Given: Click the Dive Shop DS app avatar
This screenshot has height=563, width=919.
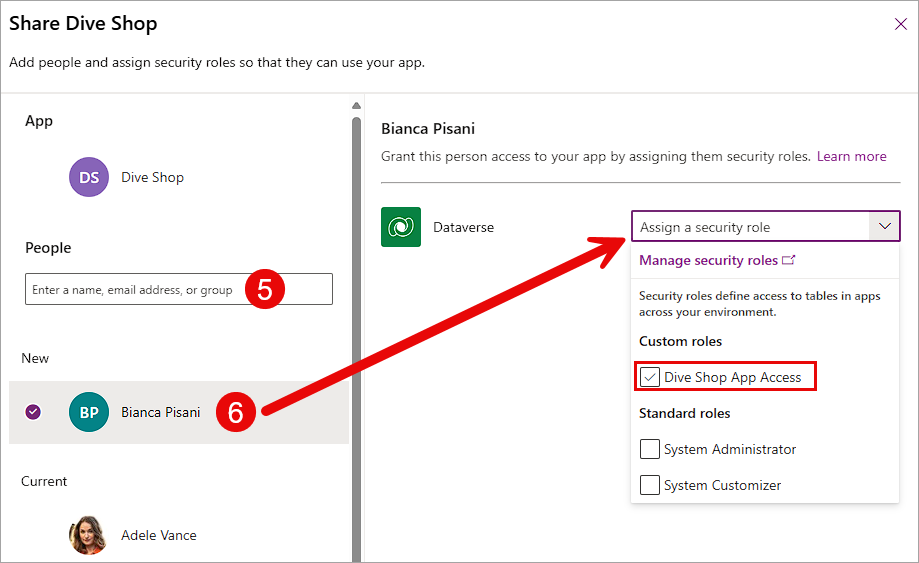Looking at the screenshot, I should 89,177.
